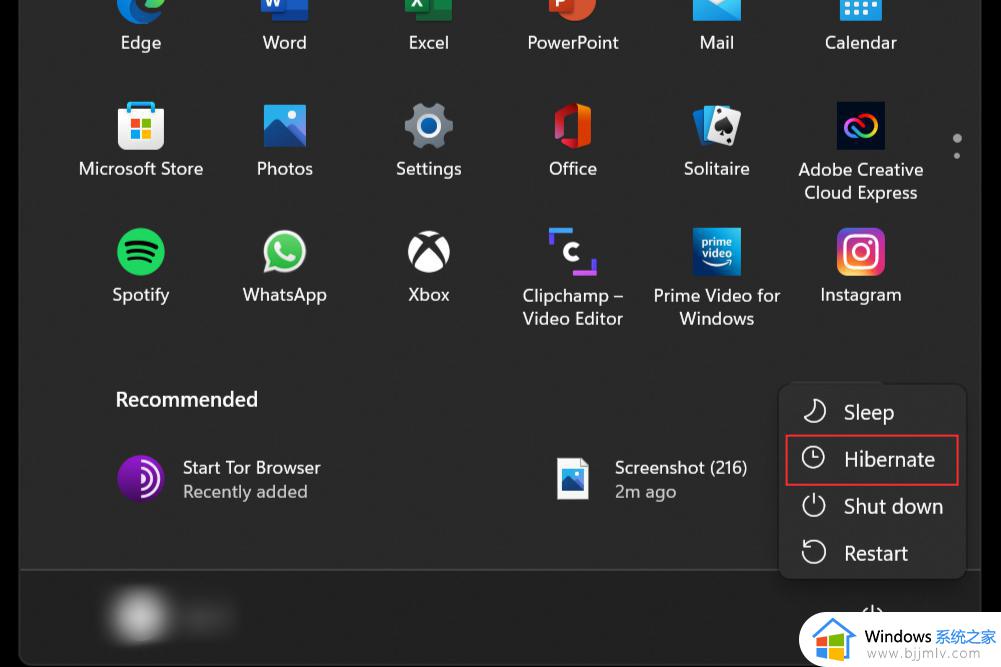Open Start Tor Browser recommendation

click(x=219, y=479)
